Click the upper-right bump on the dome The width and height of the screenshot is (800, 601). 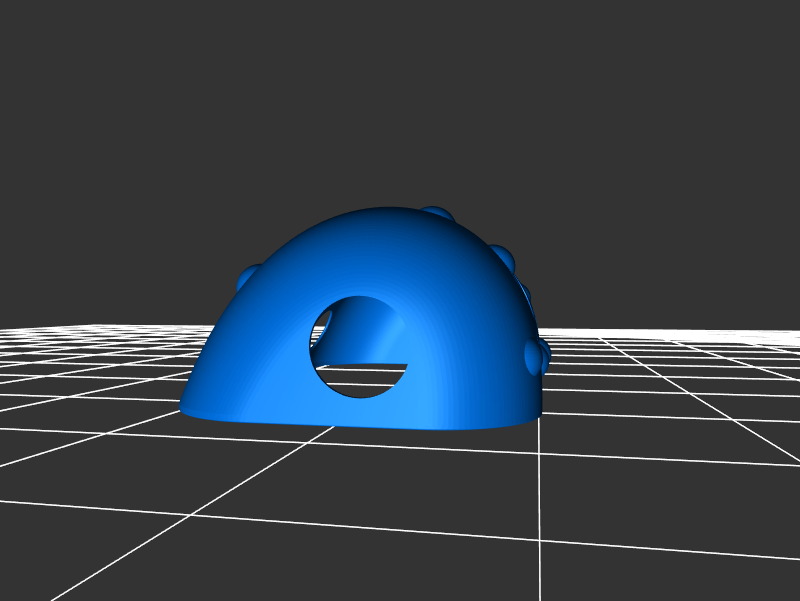[502, 254]
